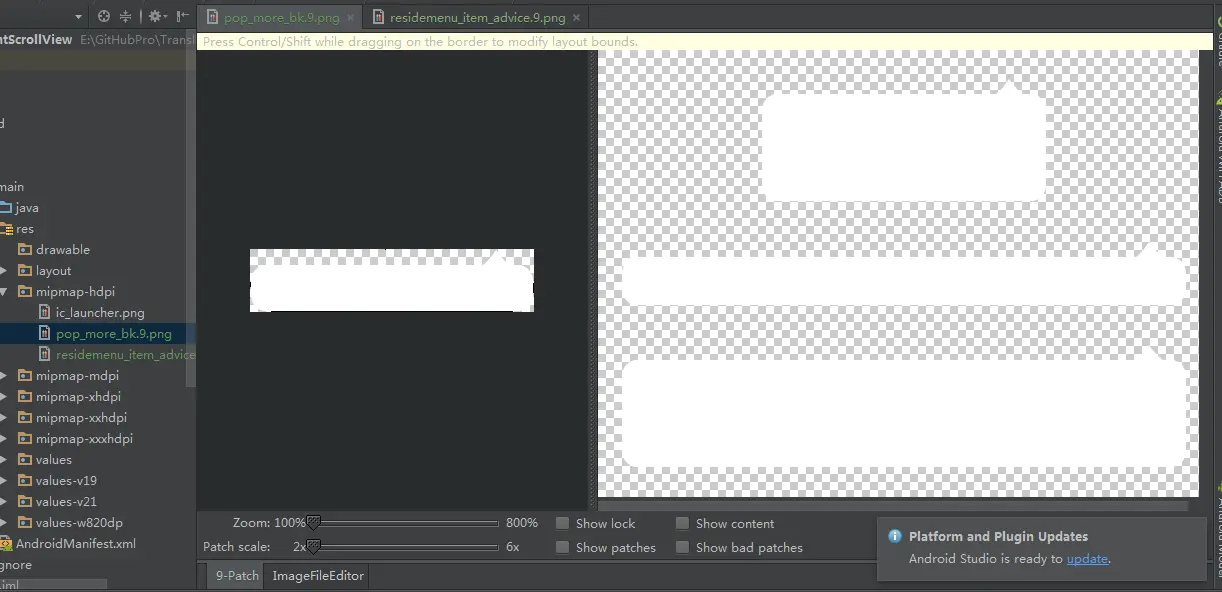The height and width of the screenshot is (592, 1222).
Task: Click the bottom stretched preview image
Action: pos(905,408)
